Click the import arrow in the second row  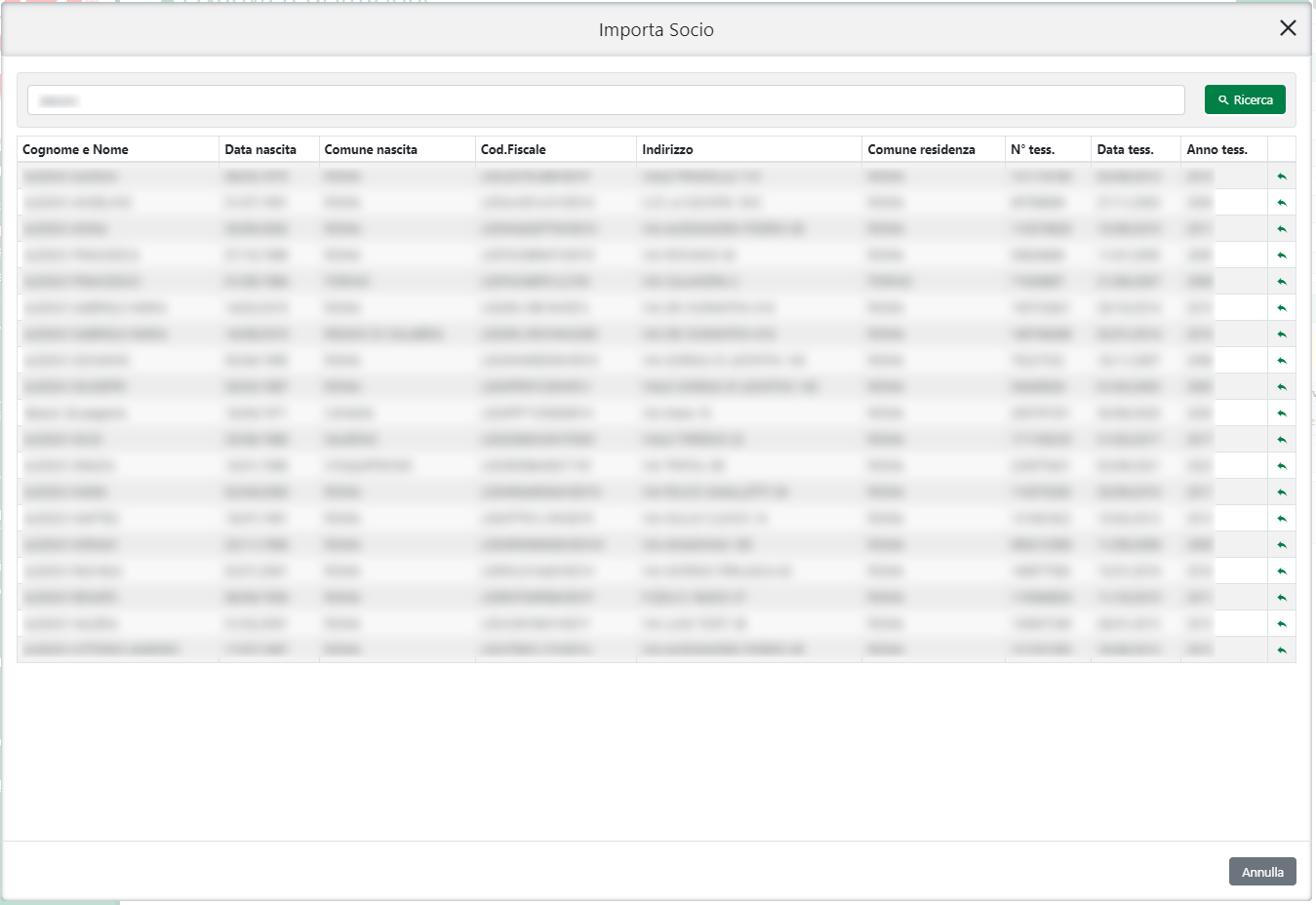pyautogui.click(x=1281, y=203)
